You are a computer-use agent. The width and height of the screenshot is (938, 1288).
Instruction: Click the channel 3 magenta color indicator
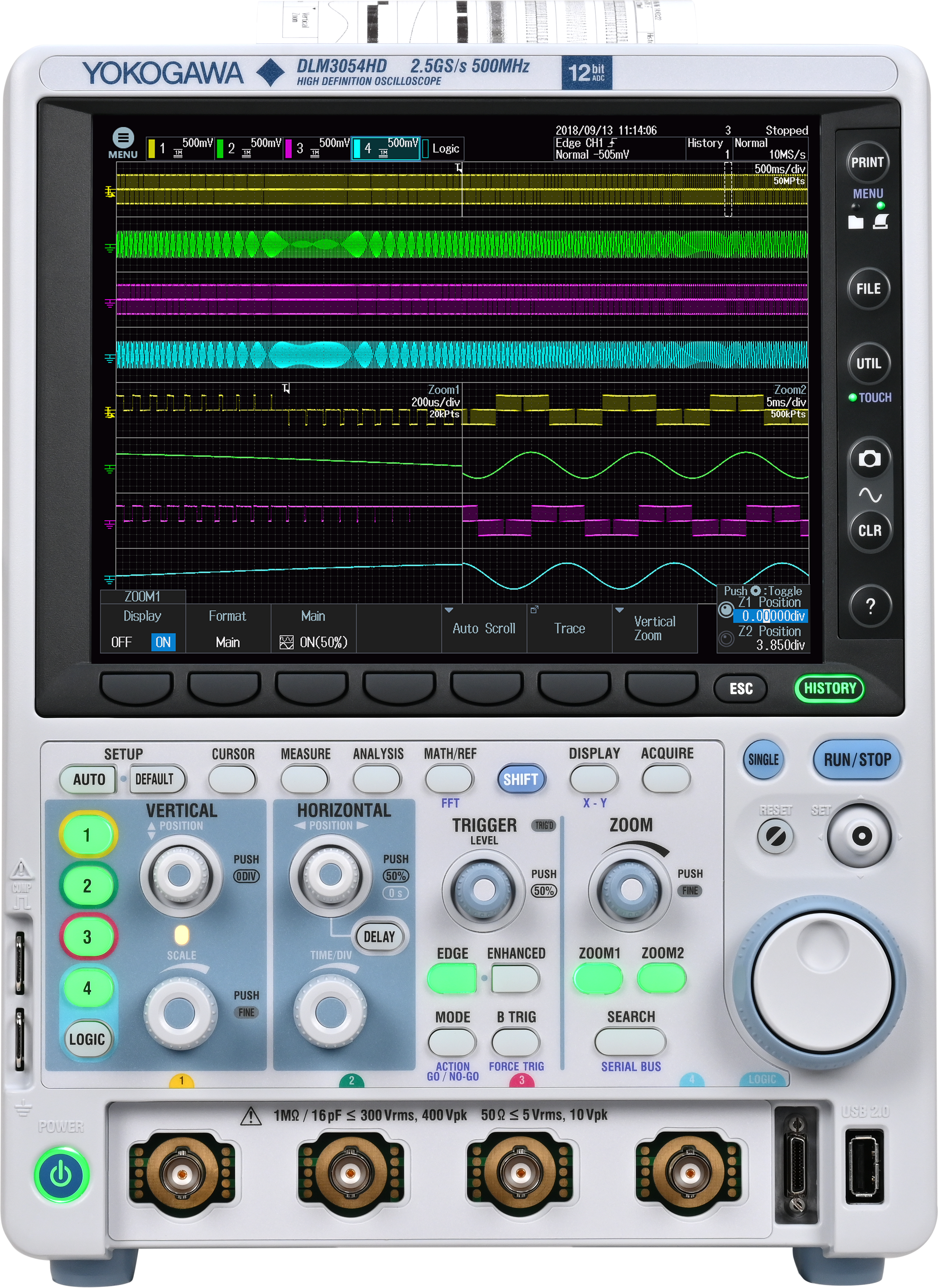pyautogui.click(x=289, y=149)
